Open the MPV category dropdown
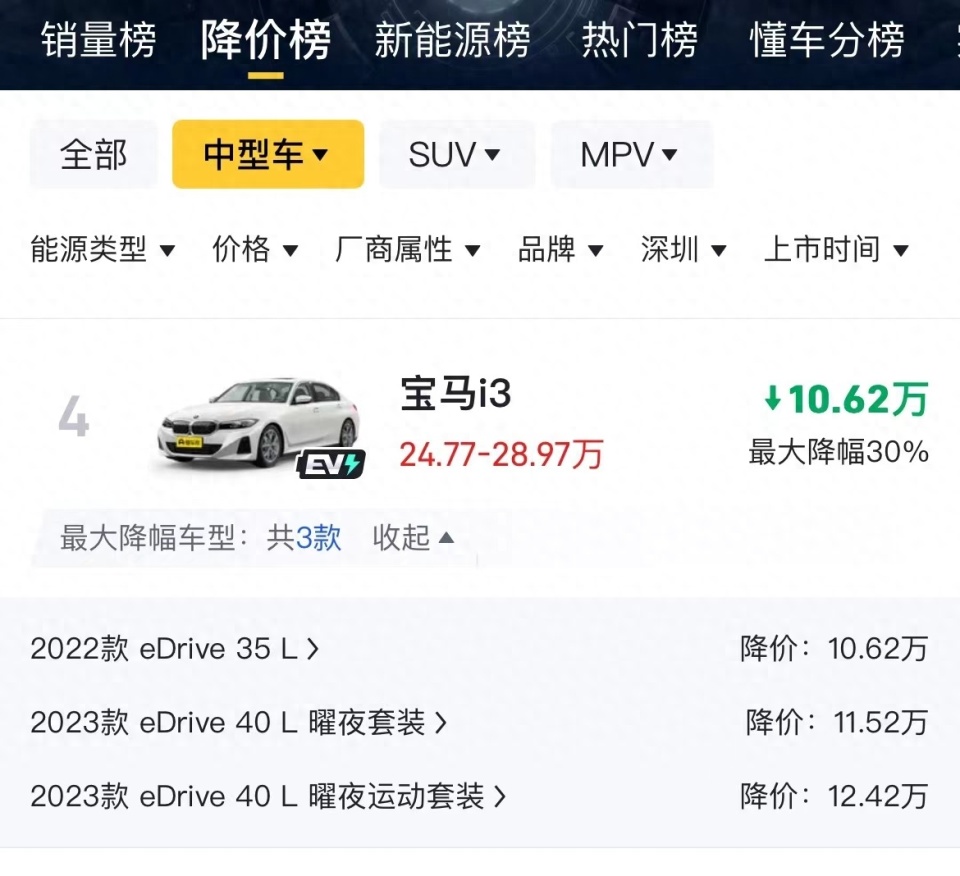The image size is (960, 876). (631, 154)
